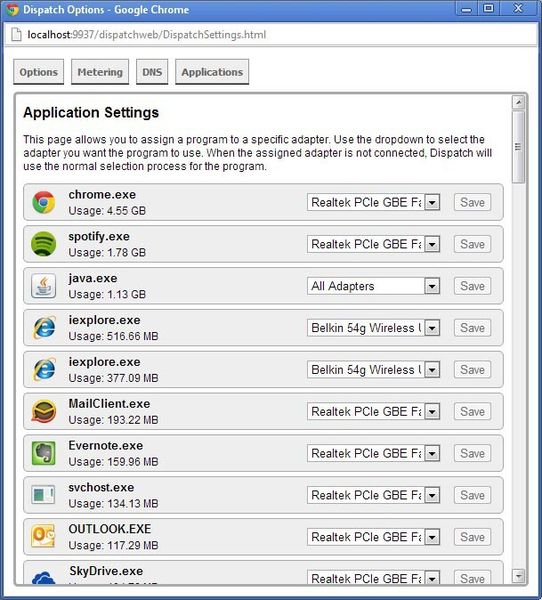Open the Belkin adapter dropdown for the first iexplore.exe (516.66 MB)

(373, 328)
